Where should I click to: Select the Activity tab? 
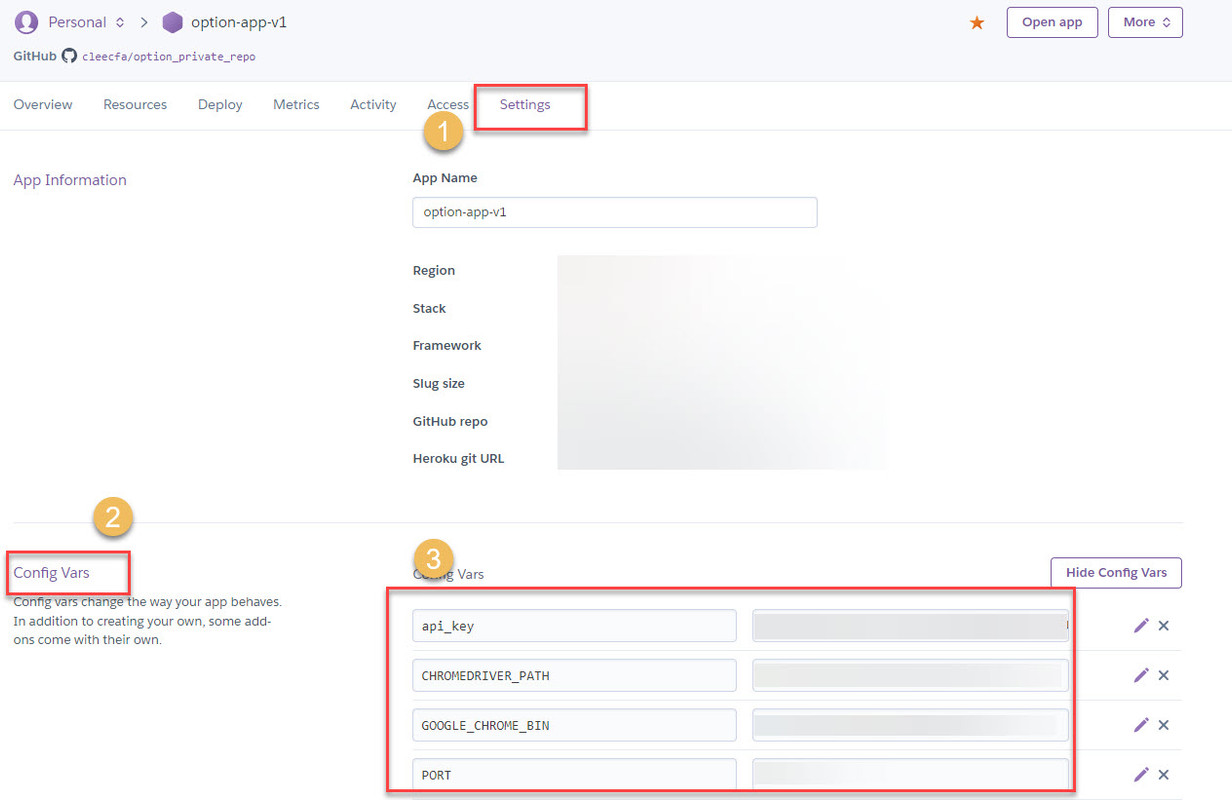point(373,104)
